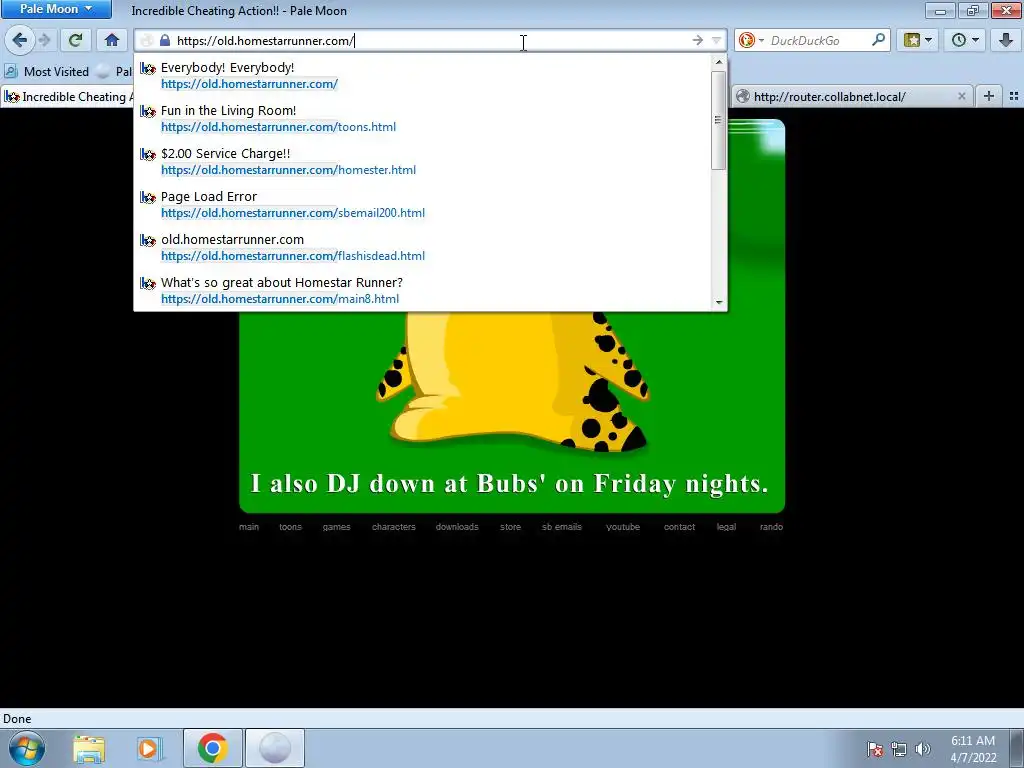Open a new tab with plus button
The height and width of the screenshot is (768, 1024).
[989, 96]
